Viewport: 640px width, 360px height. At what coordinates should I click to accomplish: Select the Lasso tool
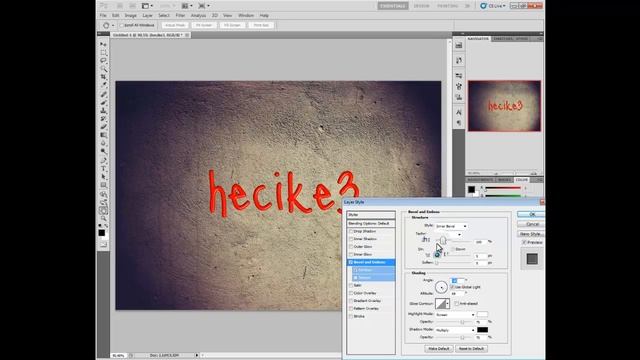coord(103,60)
